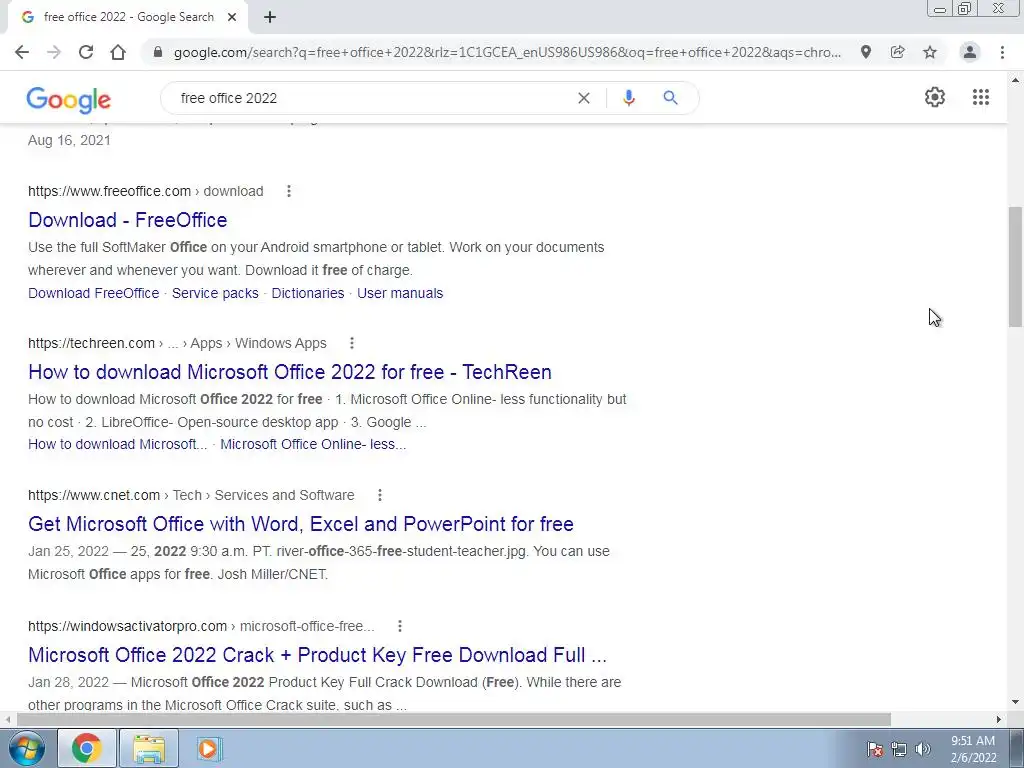Open Windows Explorer from the taskbar
Viewport: 1024px width, 768px height.
pyautogui.click(x=149, y=748)
